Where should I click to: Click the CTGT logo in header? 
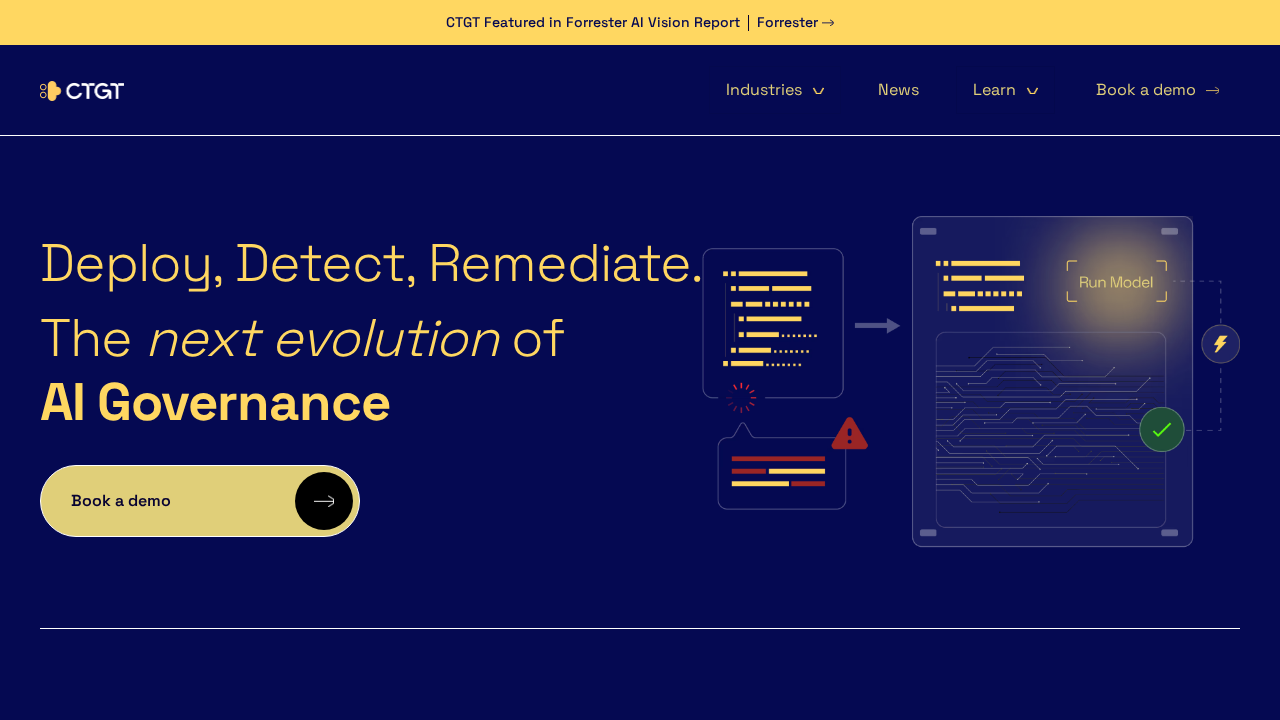[x=82, y=91]
